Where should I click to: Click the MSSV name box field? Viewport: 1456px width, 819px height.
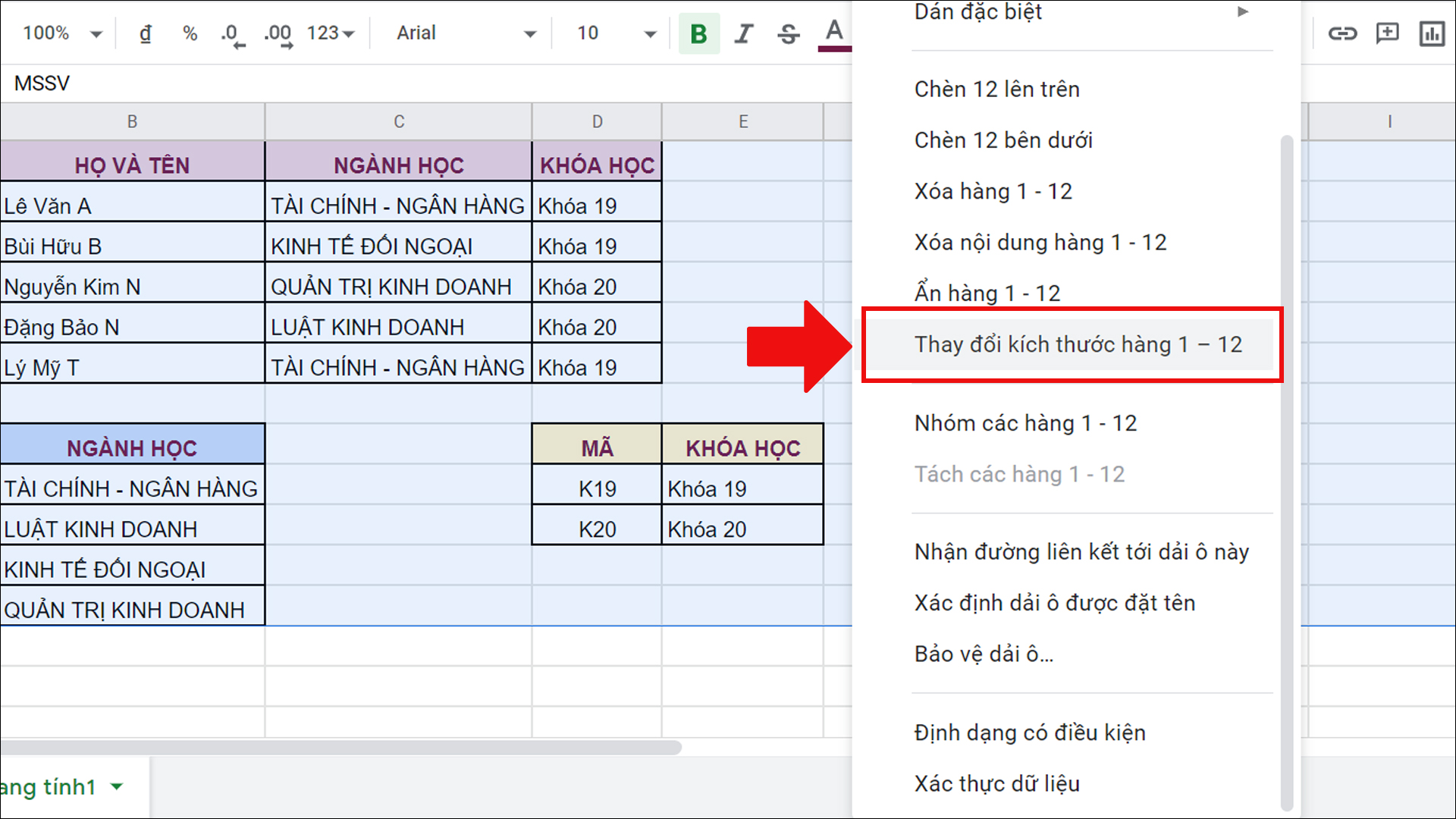coord(42,83)
